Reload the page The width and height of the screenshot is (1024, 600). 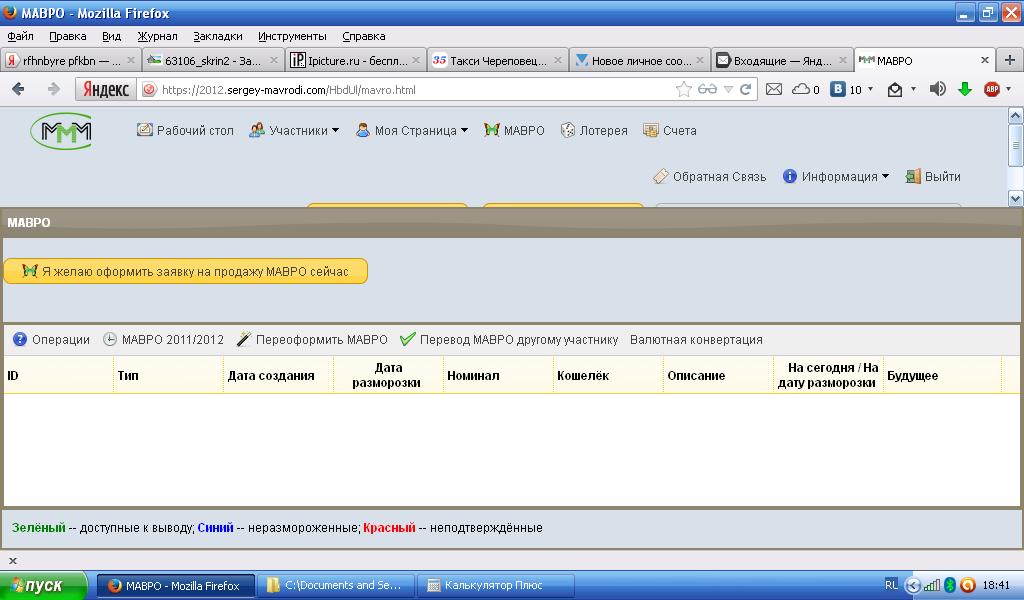[746, 89]
